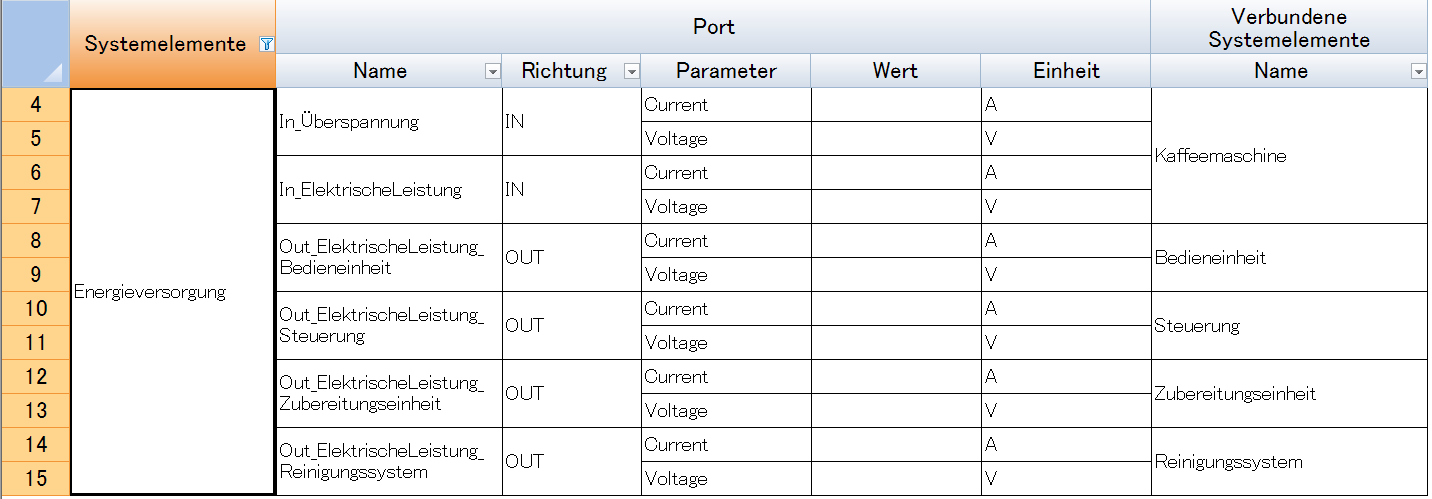Select the Reinigungssystem connected element cell
Image resolution: width=1432 pixels, height=499 pixels.
[x=1290, y=462]
